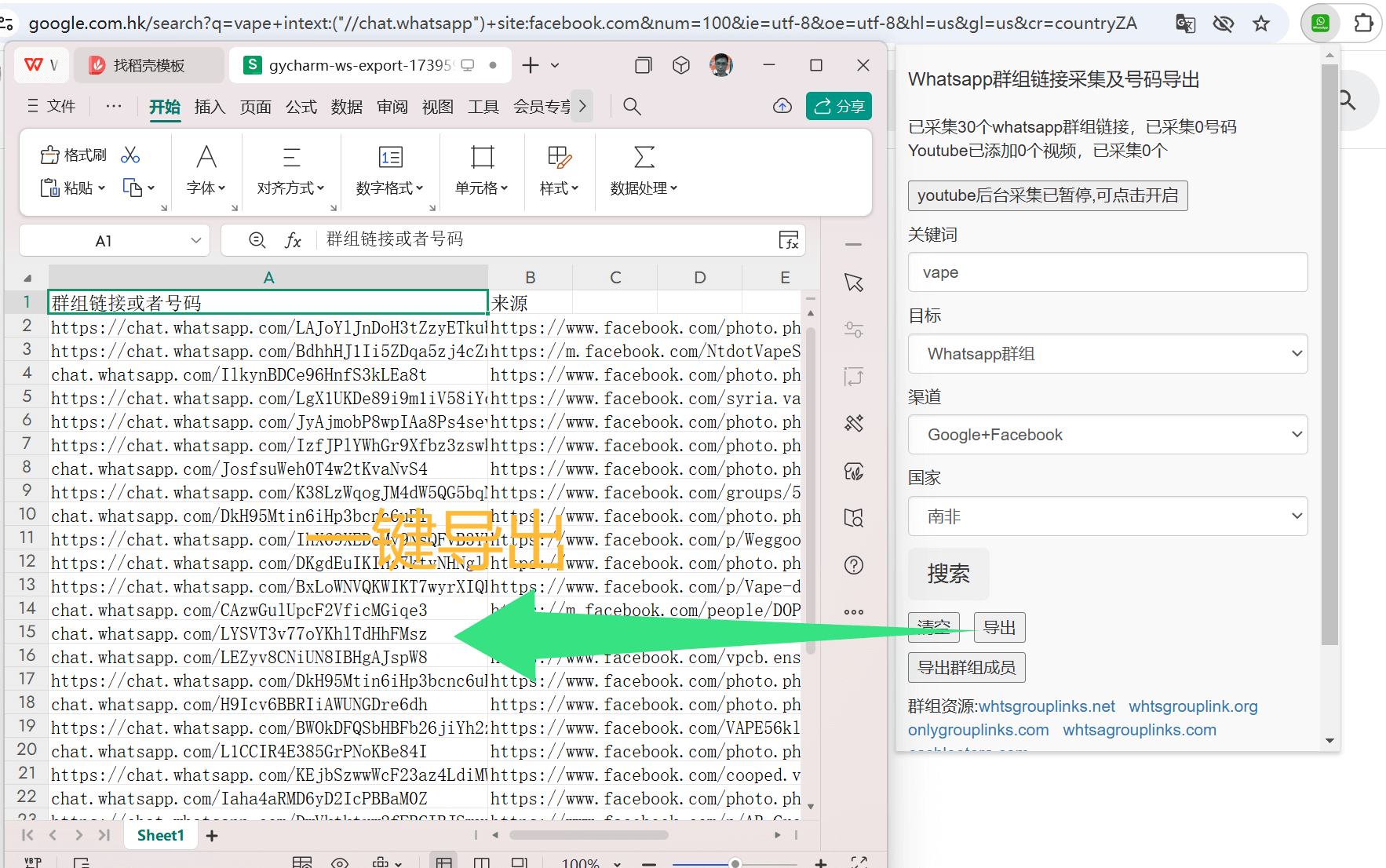Click the 导出群组成员 export members button
The width and height of the screenshot is (1386, 868).
[966, 667]
